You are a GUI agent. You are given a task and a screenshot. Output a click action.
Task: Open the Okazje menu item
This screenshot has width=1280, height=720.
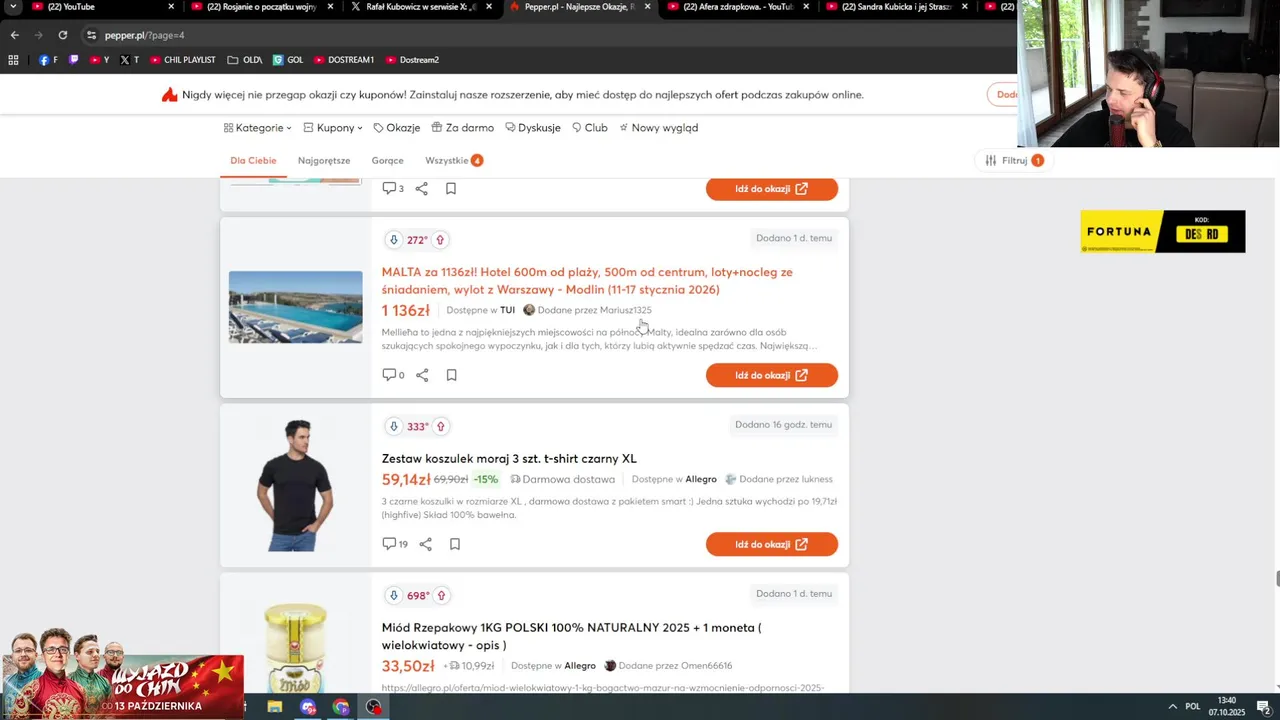[x=397, y=128]
